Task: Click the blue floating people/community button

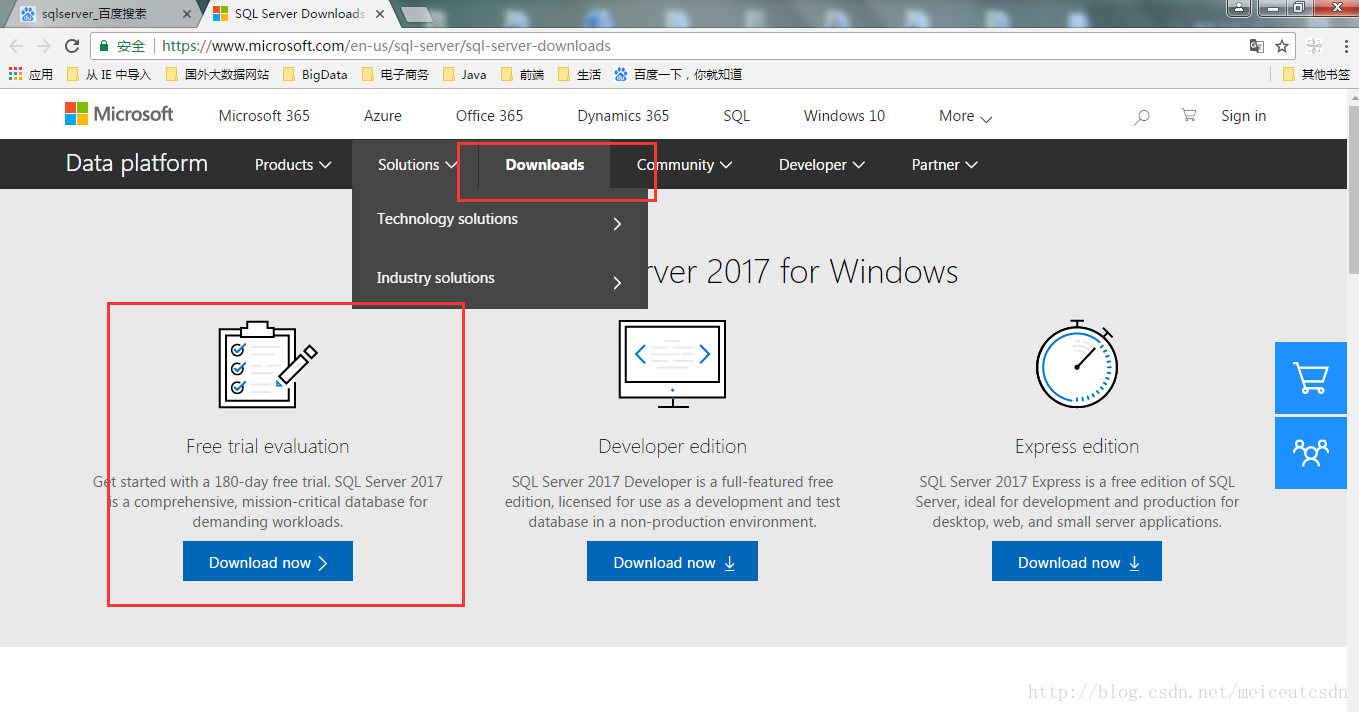Action: point(1311,453)
